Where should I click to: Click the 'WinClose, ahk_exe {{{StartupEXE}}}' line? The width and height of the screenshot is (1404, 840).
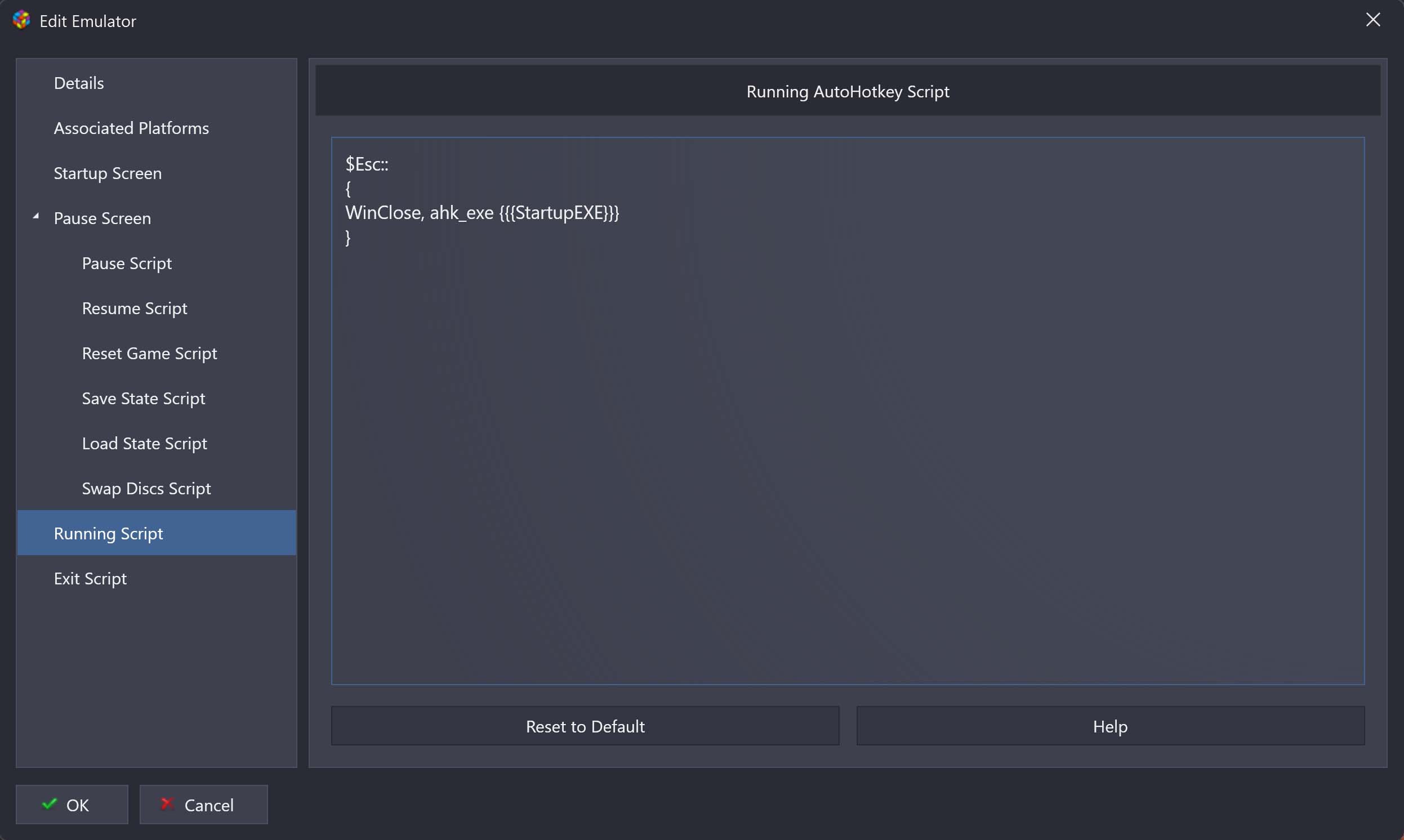tap(482, 213)
